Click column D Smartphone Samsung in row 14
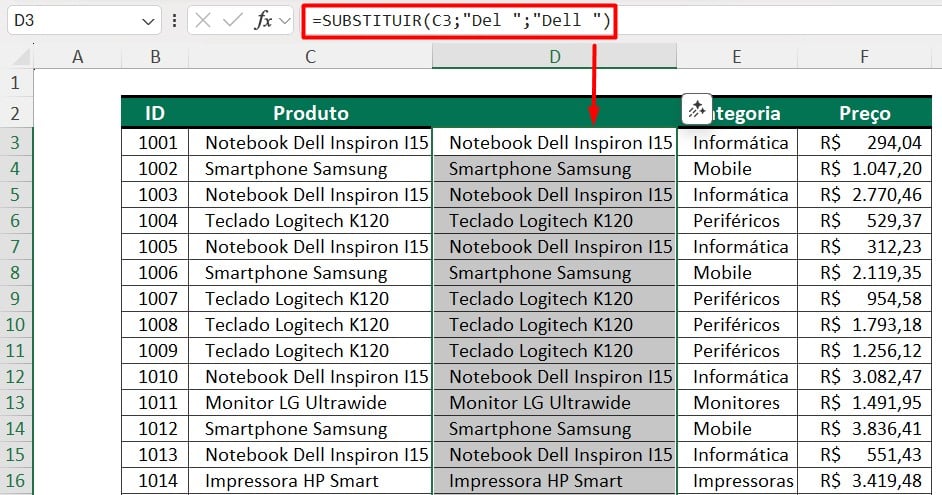Screen dimensions: 942x495 point(555,429)
